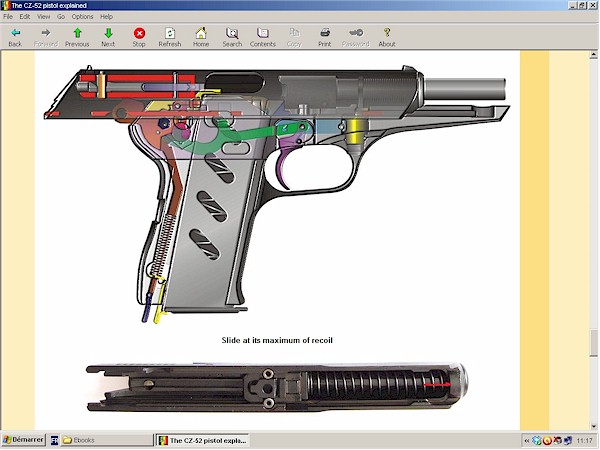Open the Options menu
This screenshot has width=600, height=450.
83,16
